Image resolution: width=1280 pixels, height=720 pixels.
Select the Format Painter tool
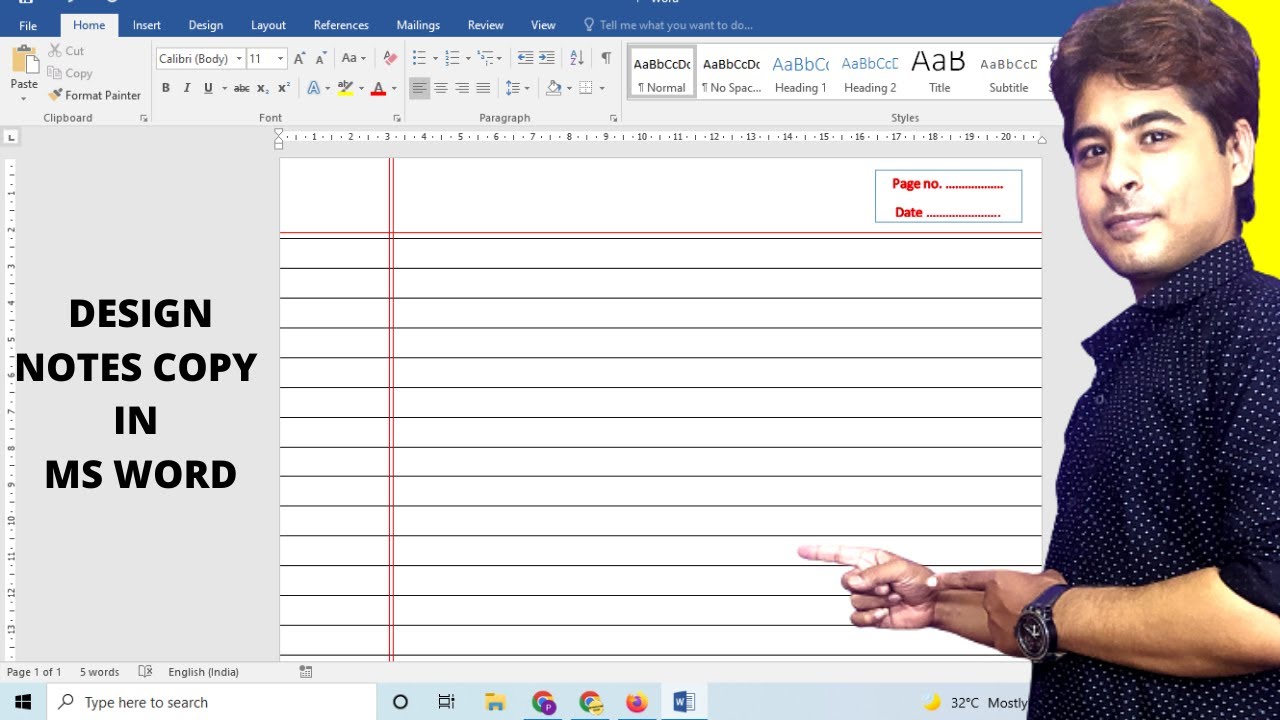95,95
